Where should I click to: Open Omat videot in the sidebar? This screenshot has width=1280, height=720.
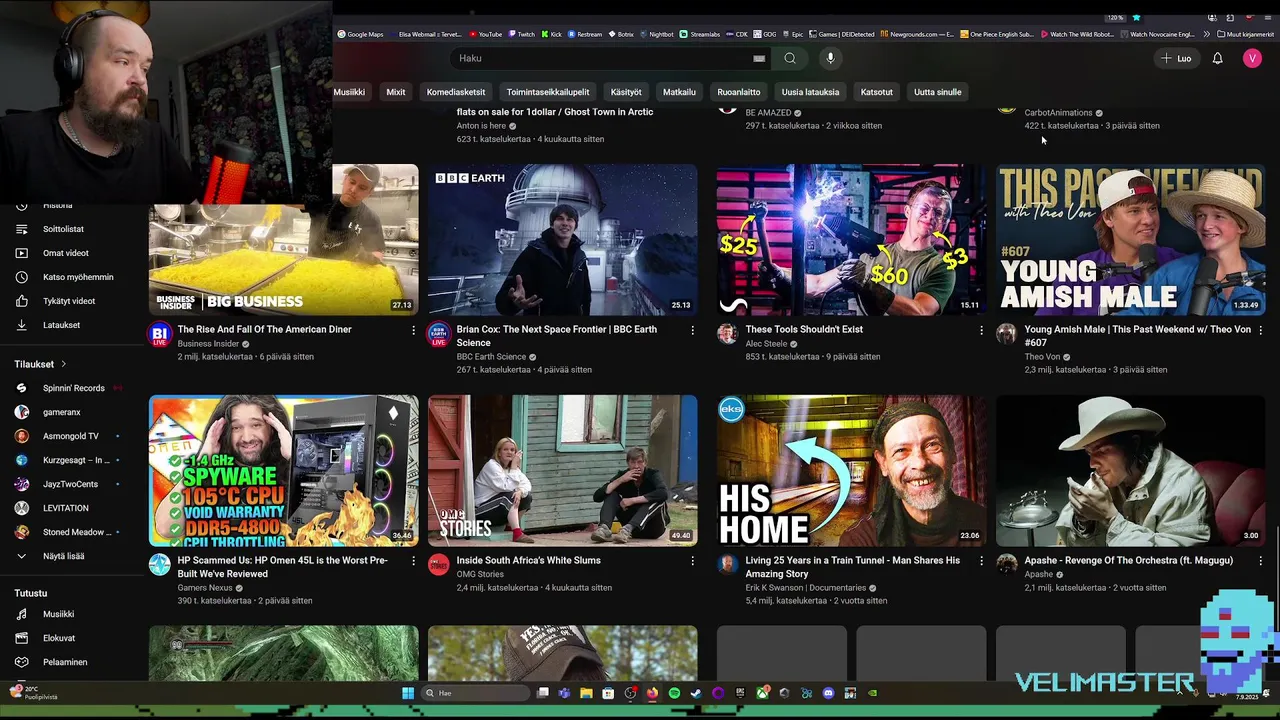pos(68,253)
